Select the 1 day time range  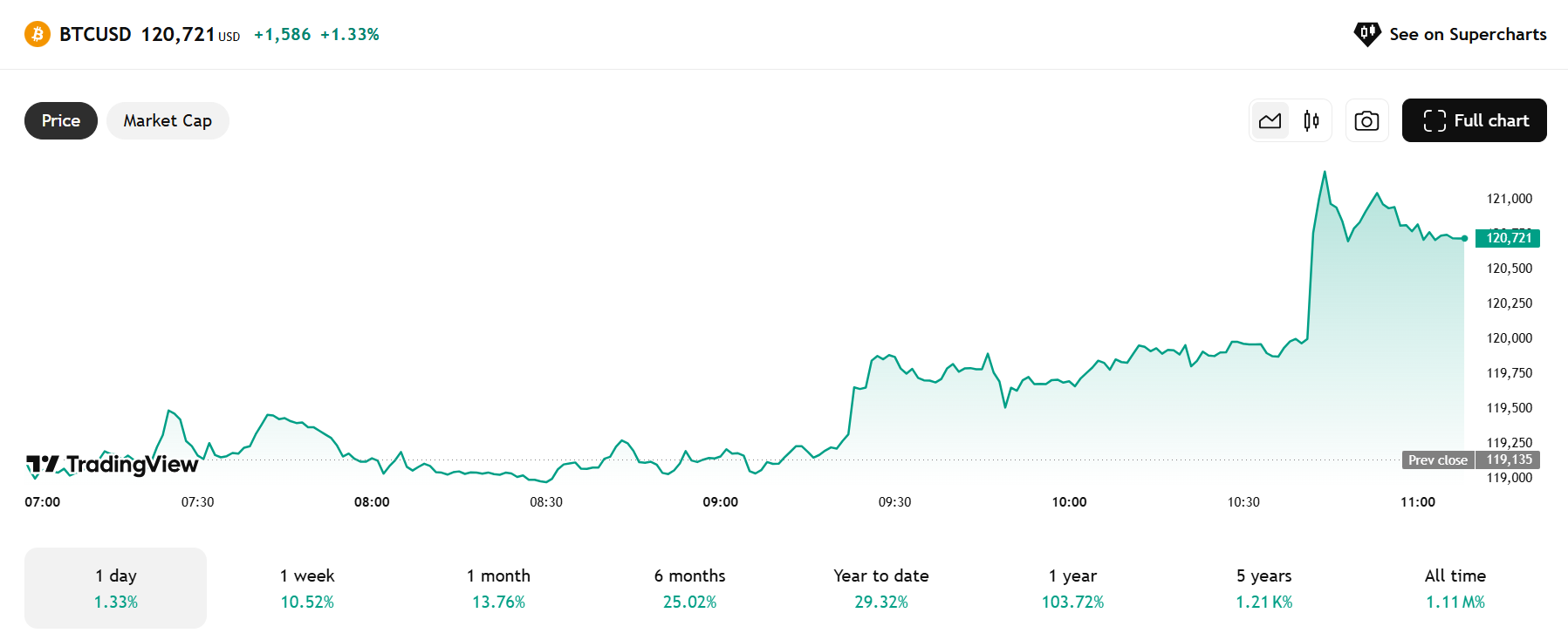[x=115, y=588]
